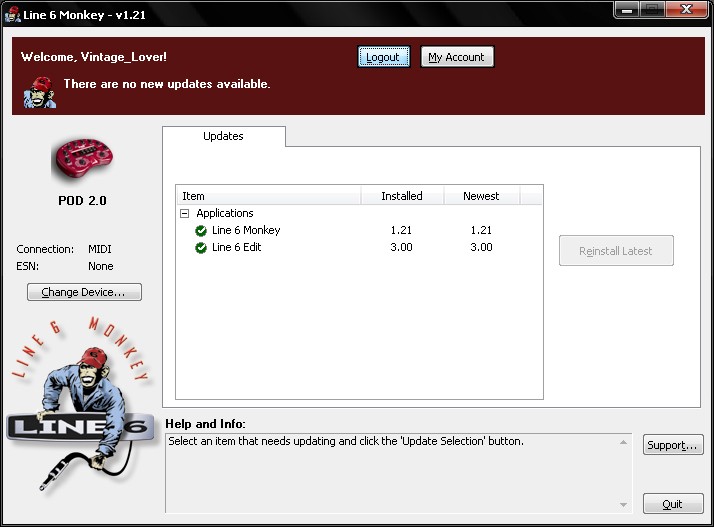Click the MIDI connection value
Screen dimensions: 714x527
click(100, 249)
